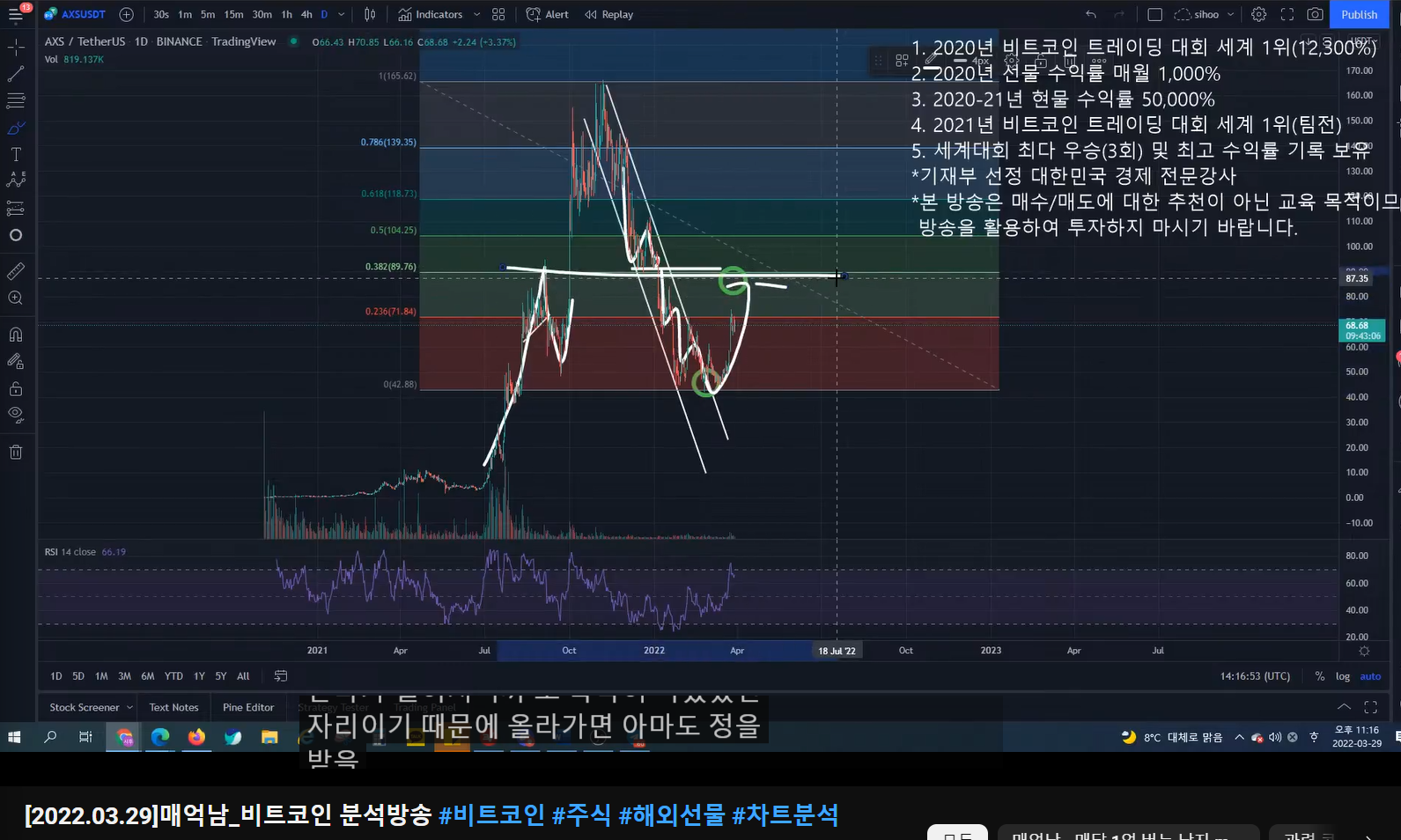Select the 1m interval
Image resolution: width=1401 pixels, height=840 pixels.
[185, 14]
